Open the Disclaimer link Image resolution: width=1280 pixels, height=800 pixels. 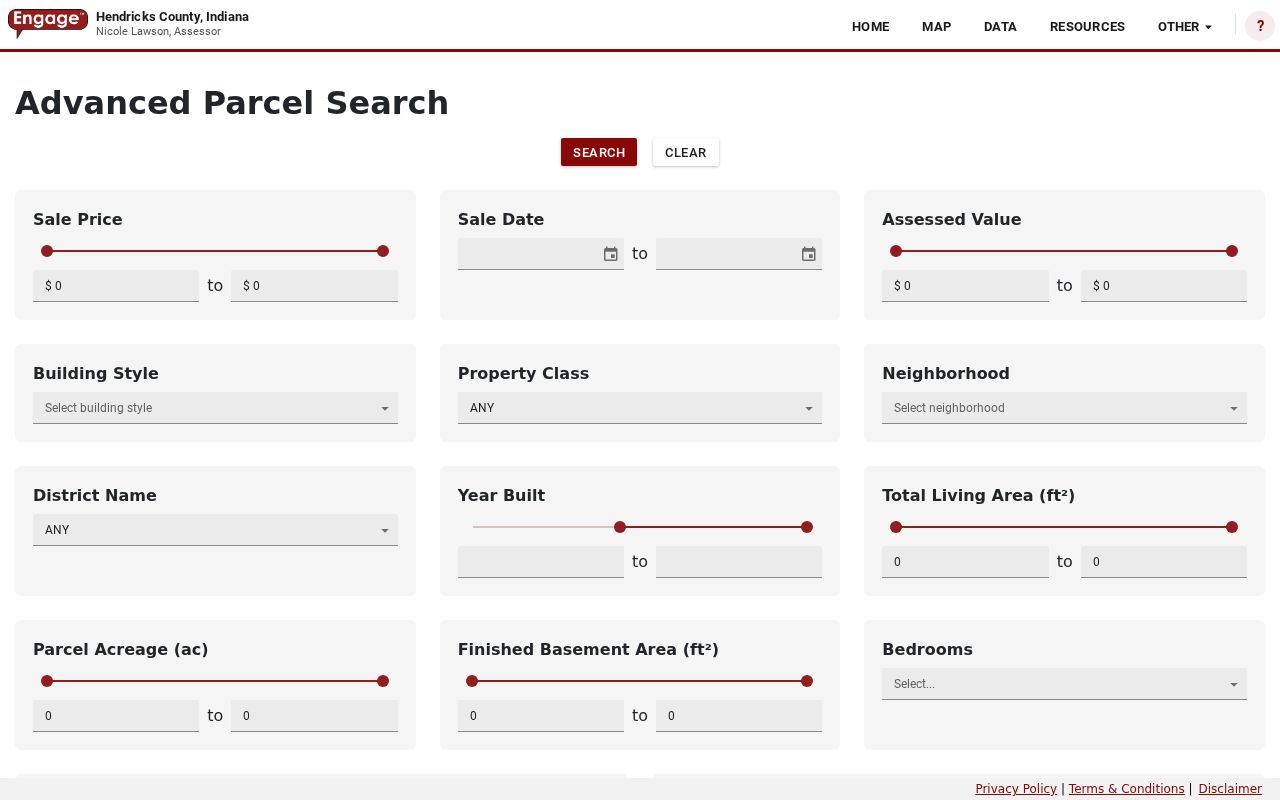[1230, 789]
